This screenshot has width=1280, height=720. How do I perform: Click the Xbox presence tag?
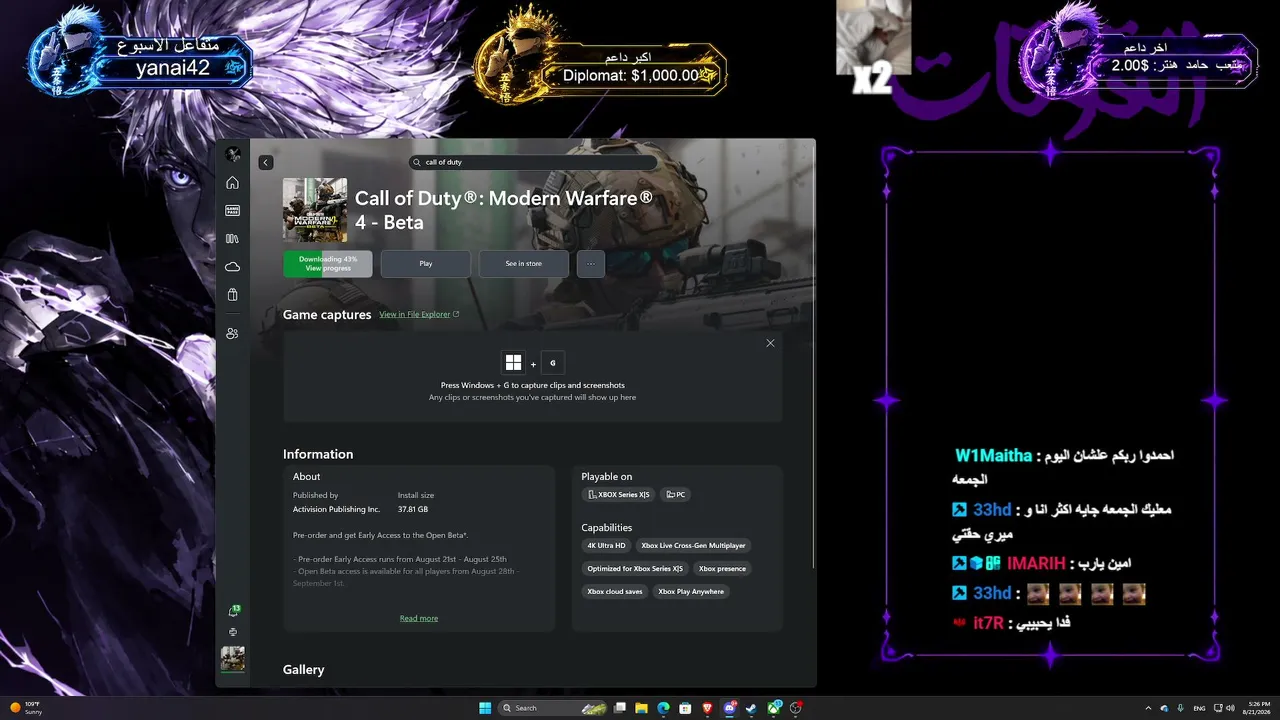pyautogui.click(x=722, y=569)
